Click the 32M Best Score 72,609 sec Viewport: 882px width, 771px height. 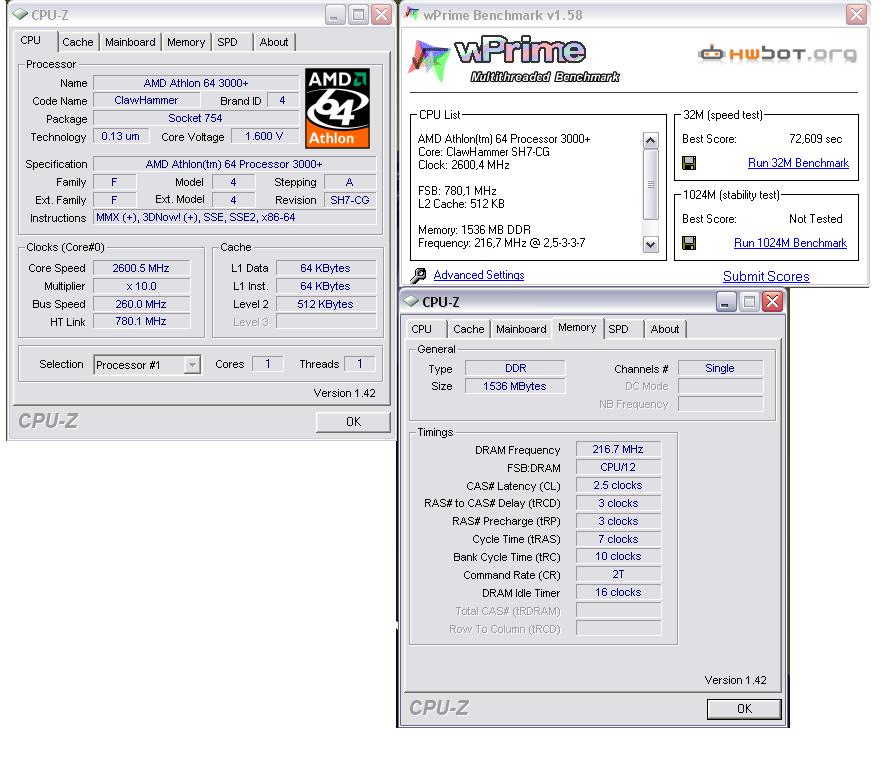(x=815, y=139)
